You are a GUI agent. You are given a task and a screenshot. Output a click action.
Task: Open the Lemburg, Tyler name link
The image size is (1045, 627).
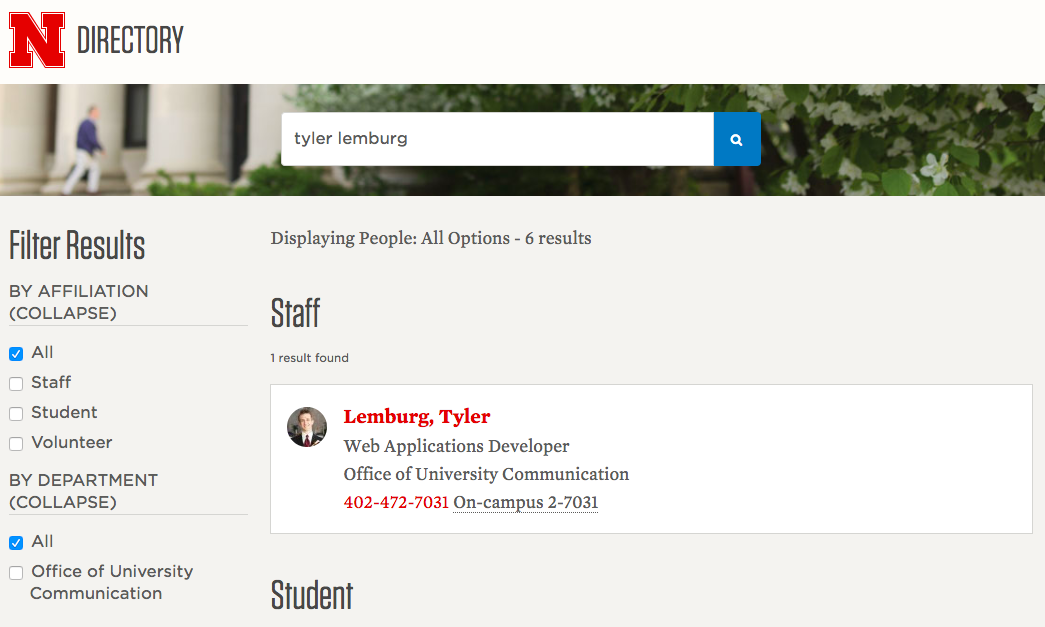coord(417,416)
